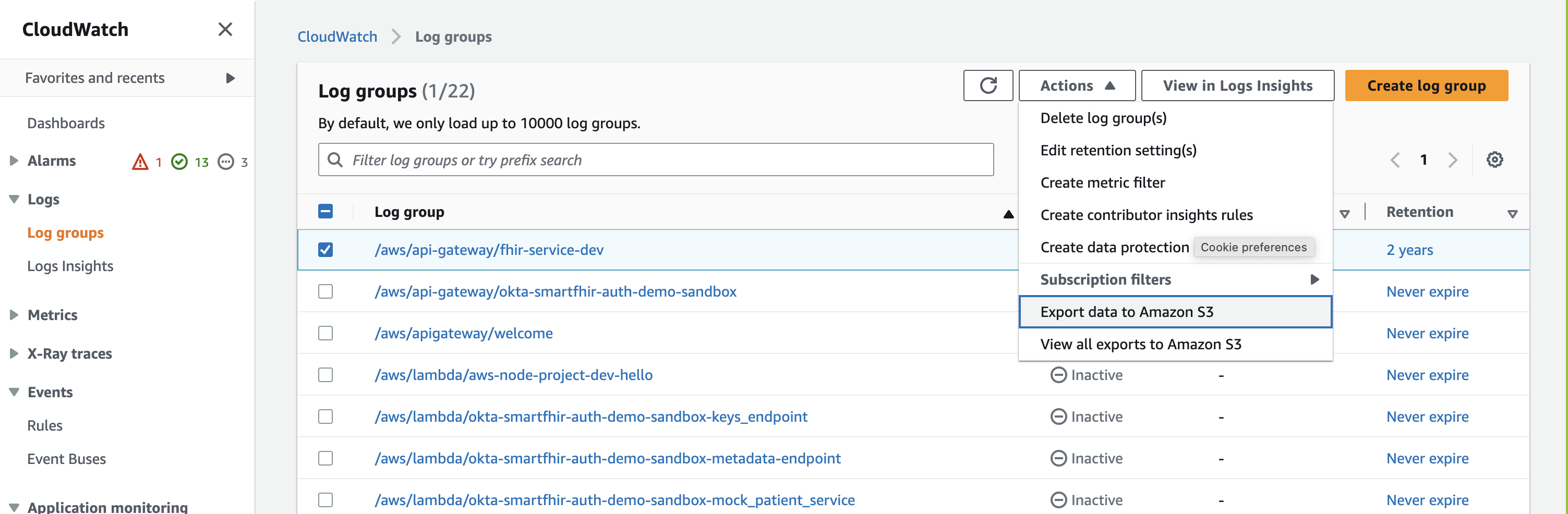
Task: Open the 2 years retention link
Action: pyautogui.click(x=1410, y=250)
